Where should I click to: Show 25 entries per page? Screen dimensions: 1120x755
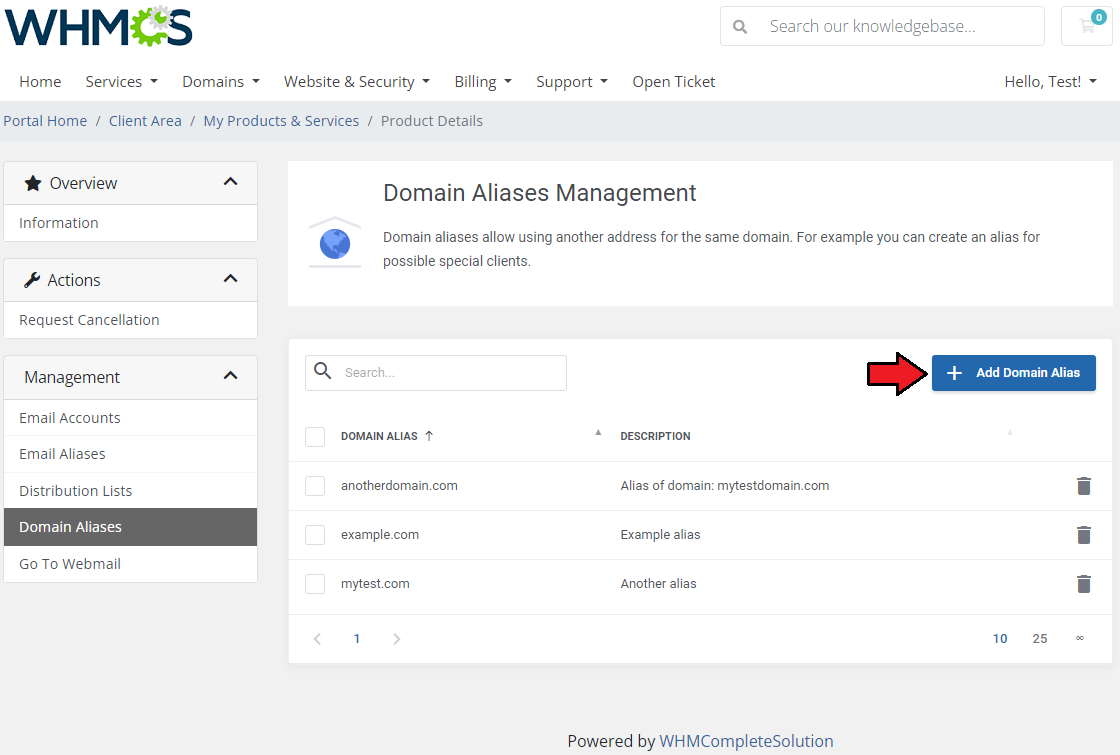pyautogui.click(x=1040, y=639)
